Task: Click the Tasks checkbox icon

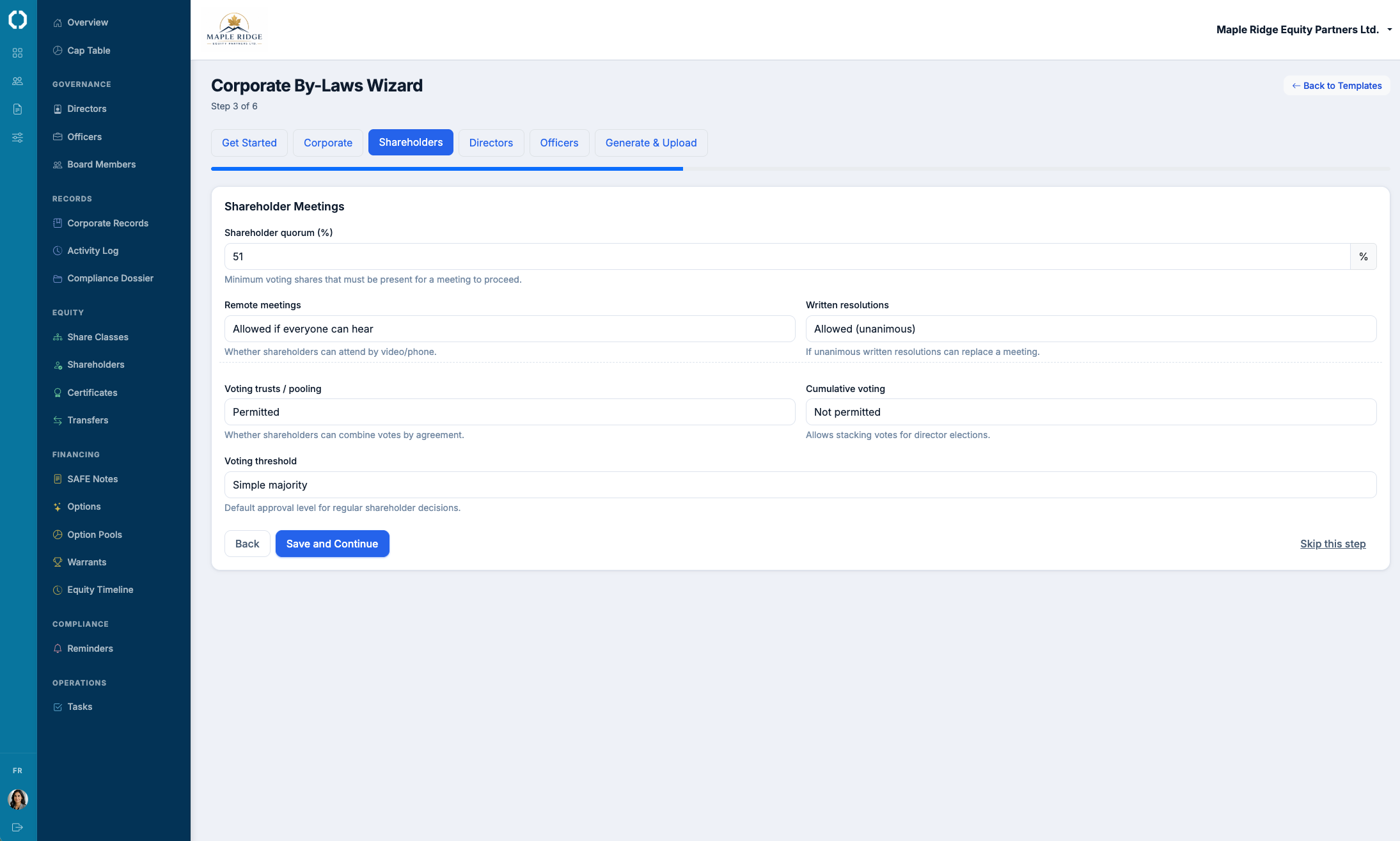Action: click(58, 707)
